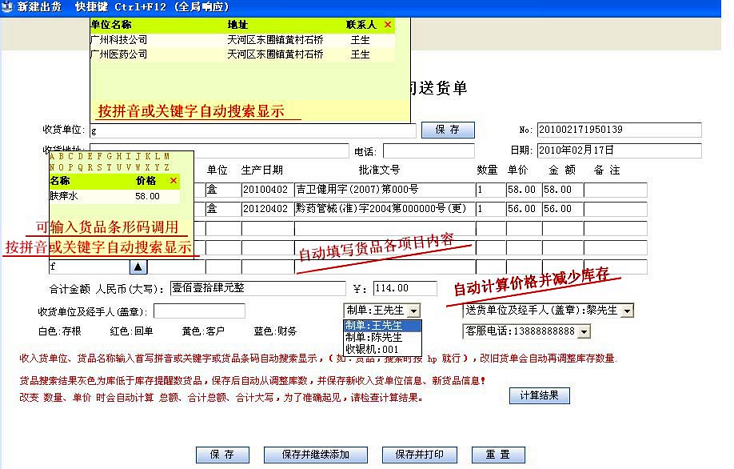Select 广州医药公司 row in the search results
The image size is (734, 469).
242,54
